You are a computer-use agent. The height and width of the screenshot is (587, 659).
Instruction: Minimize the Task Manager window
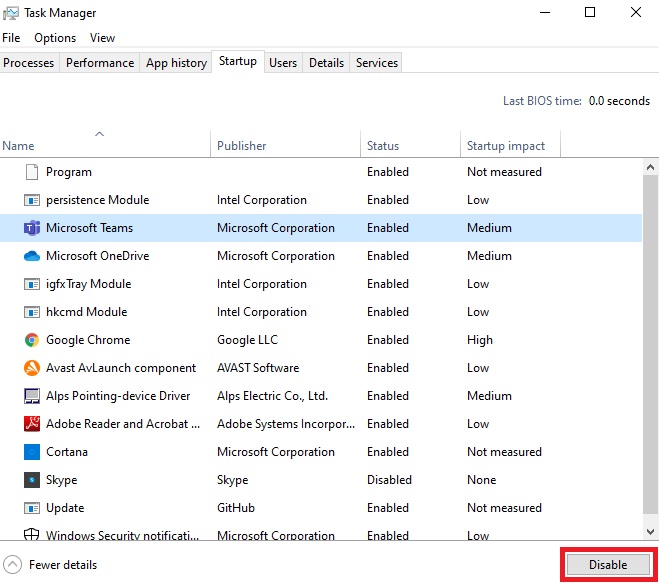545,13
